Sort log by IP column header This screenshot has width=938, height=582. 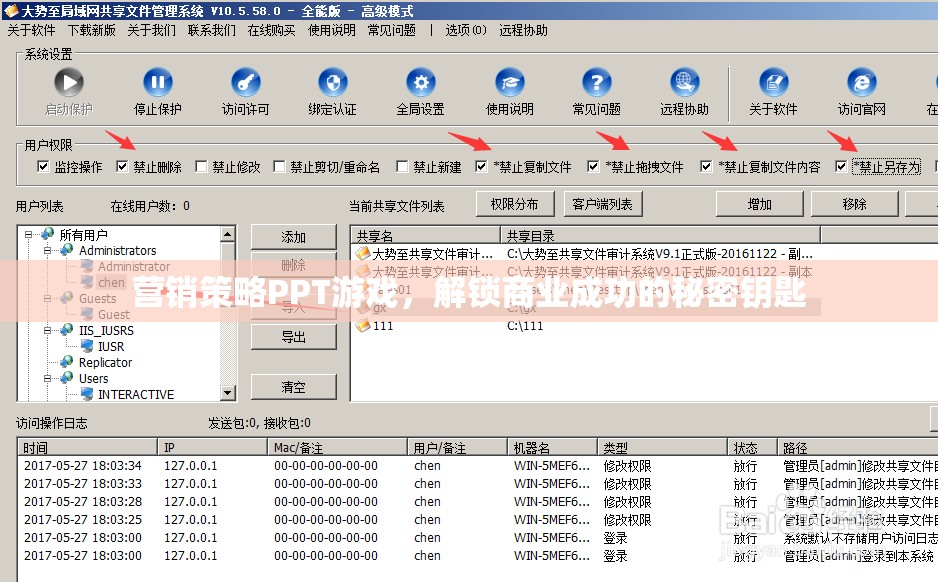[x=212, y=447]
